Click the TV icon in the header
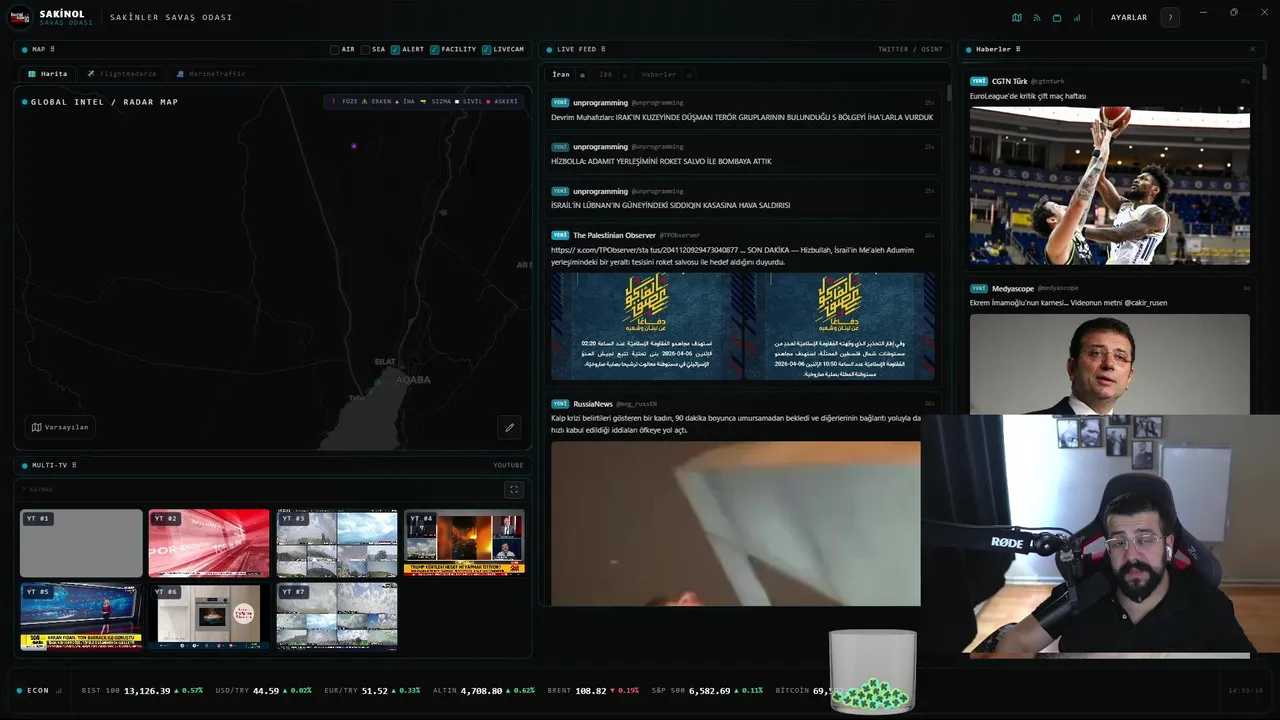The width and height of the screenshot is (1280, 720). tap(1057, 17)
